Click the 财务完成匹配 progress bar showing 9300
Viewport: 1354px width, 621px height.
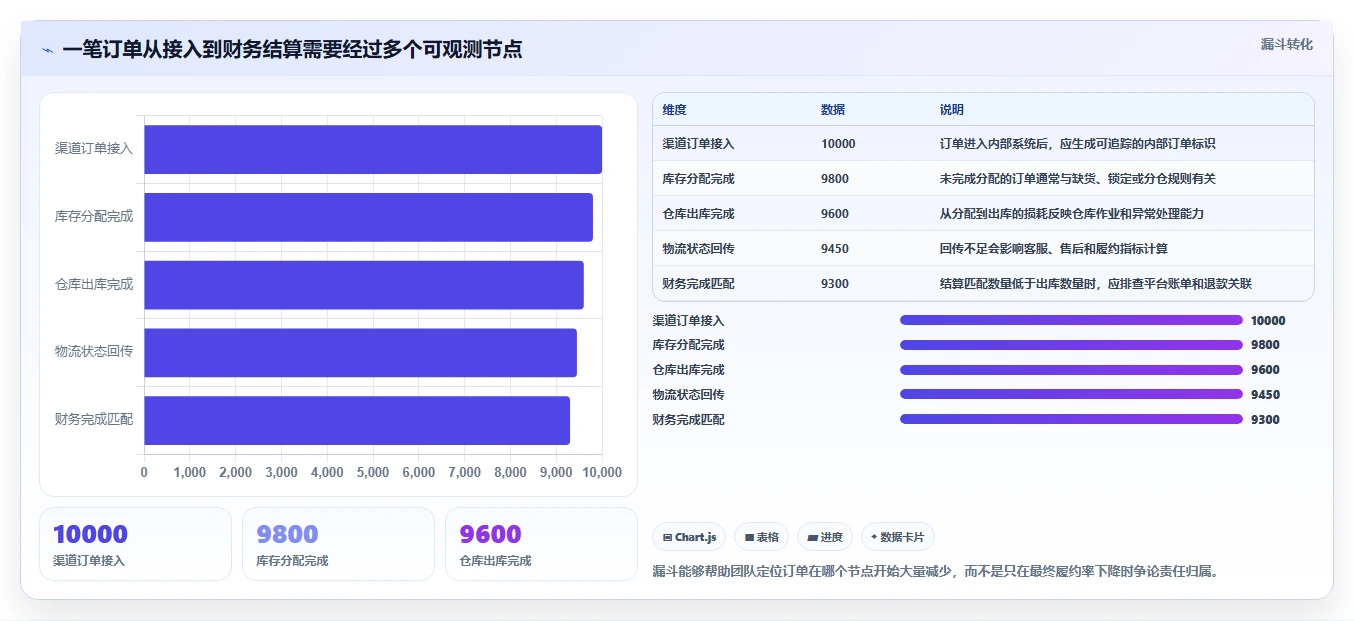pyautogui.click(x=1071, y=419)
